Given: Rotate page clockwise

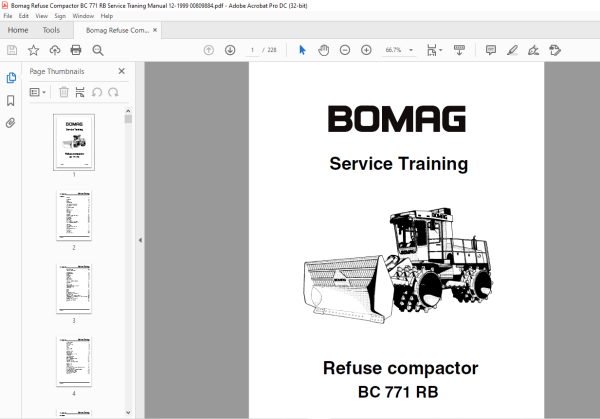Looking at the screenshot, I should pos(113,92).
